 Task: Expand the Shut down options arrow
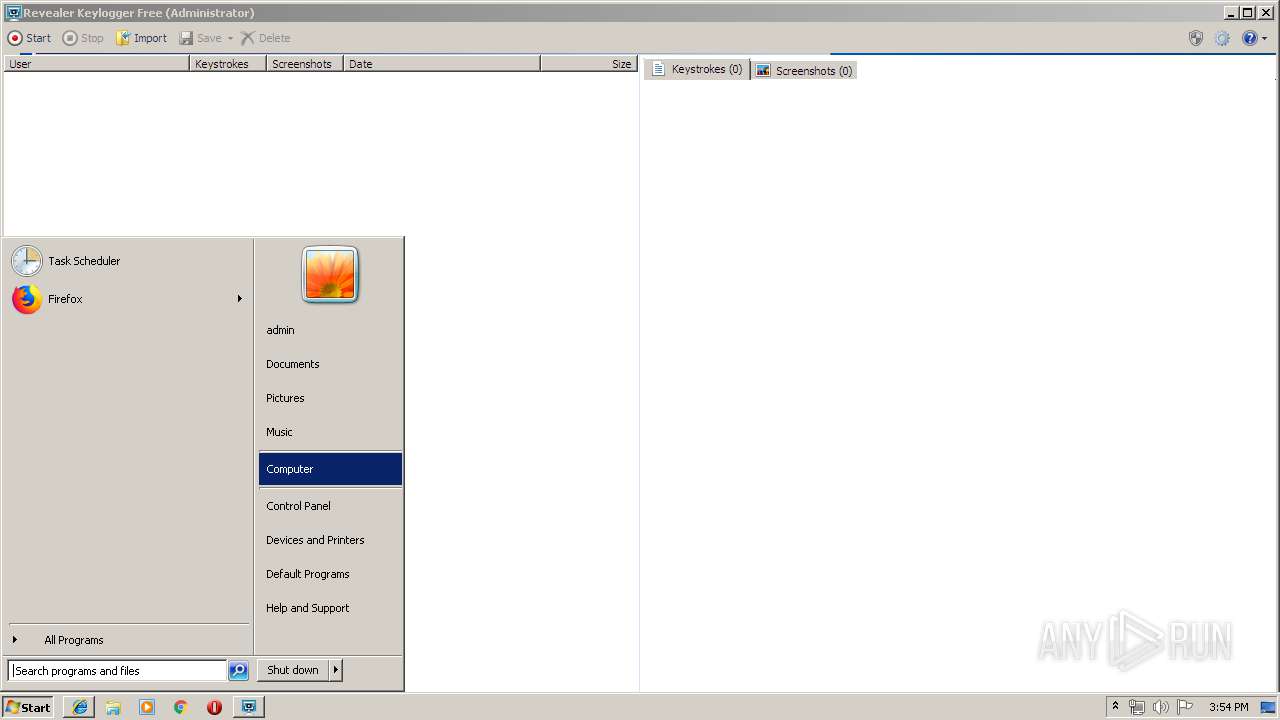pyautogui.click(x=336, y=670)
